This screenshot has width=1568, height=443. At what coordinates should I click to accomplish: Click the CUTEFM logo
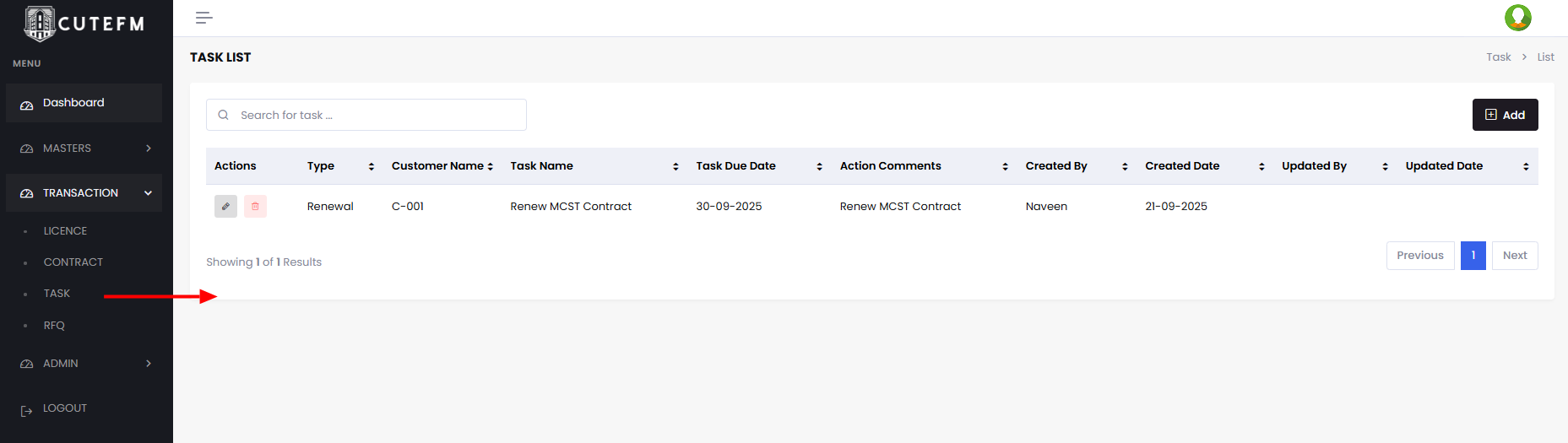[84, 24]
